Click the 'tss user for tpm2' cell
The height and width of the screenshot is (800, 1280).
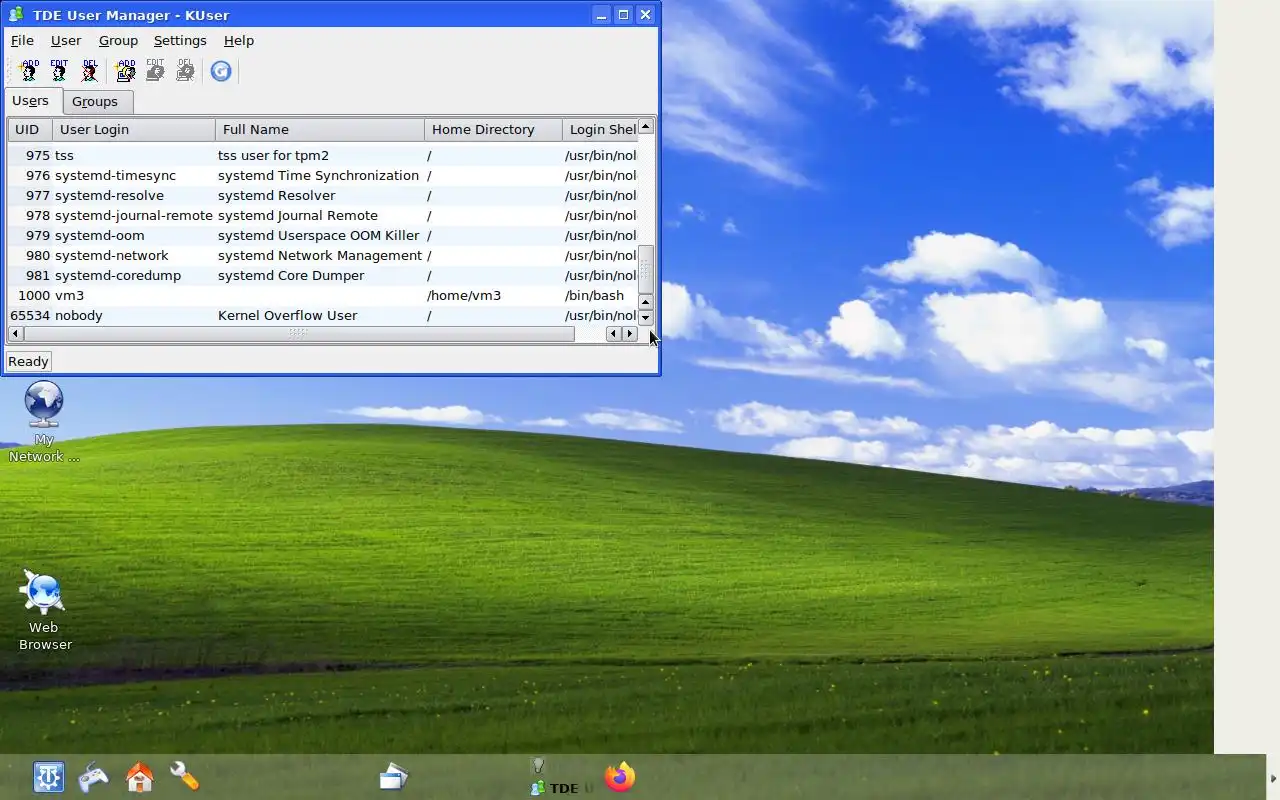click(273, 156)
